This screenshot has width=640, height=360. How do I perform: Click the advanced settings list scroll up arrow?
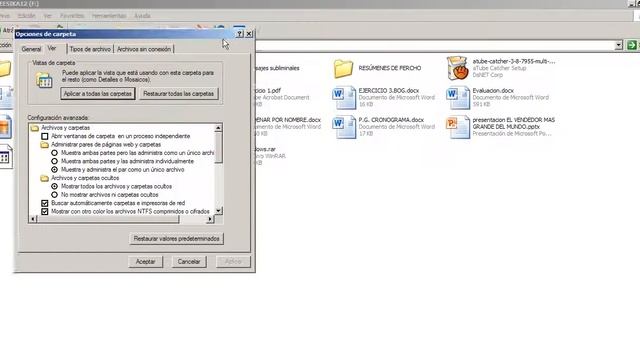(x=218, y=128)
